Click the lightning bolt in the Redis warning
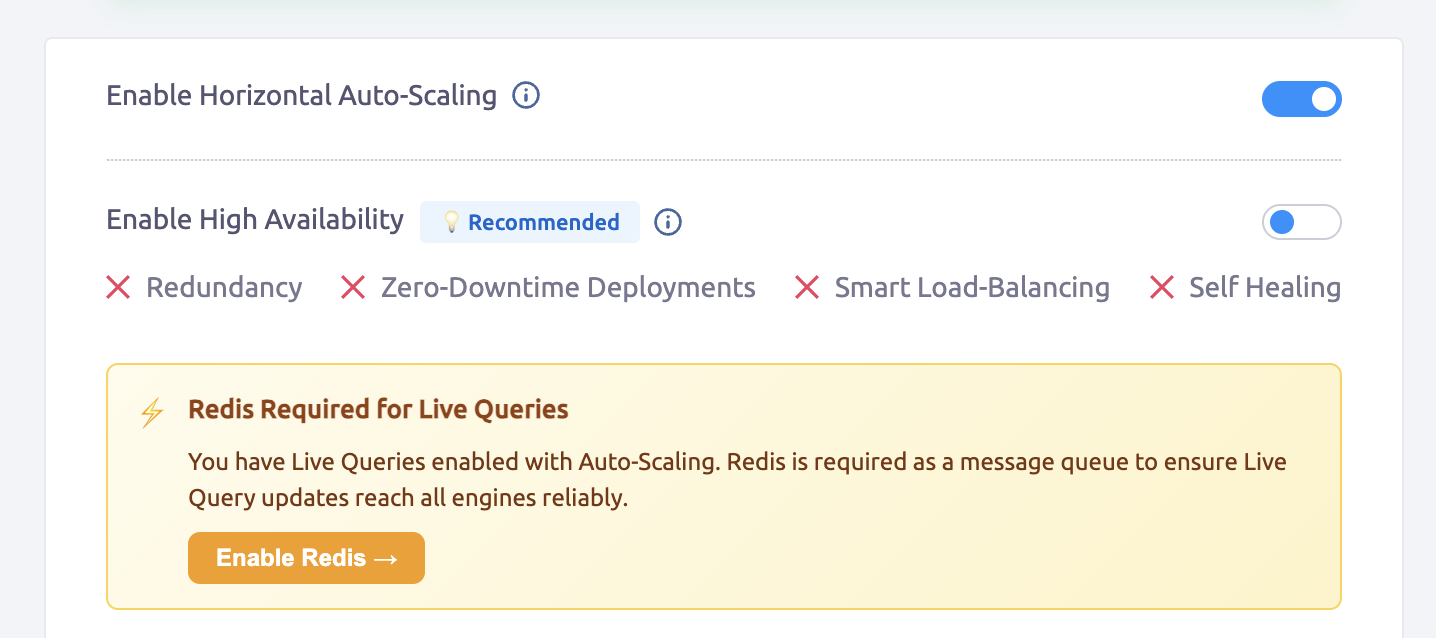The width and height of the screenshot is (1436, 638). (151, 411)
